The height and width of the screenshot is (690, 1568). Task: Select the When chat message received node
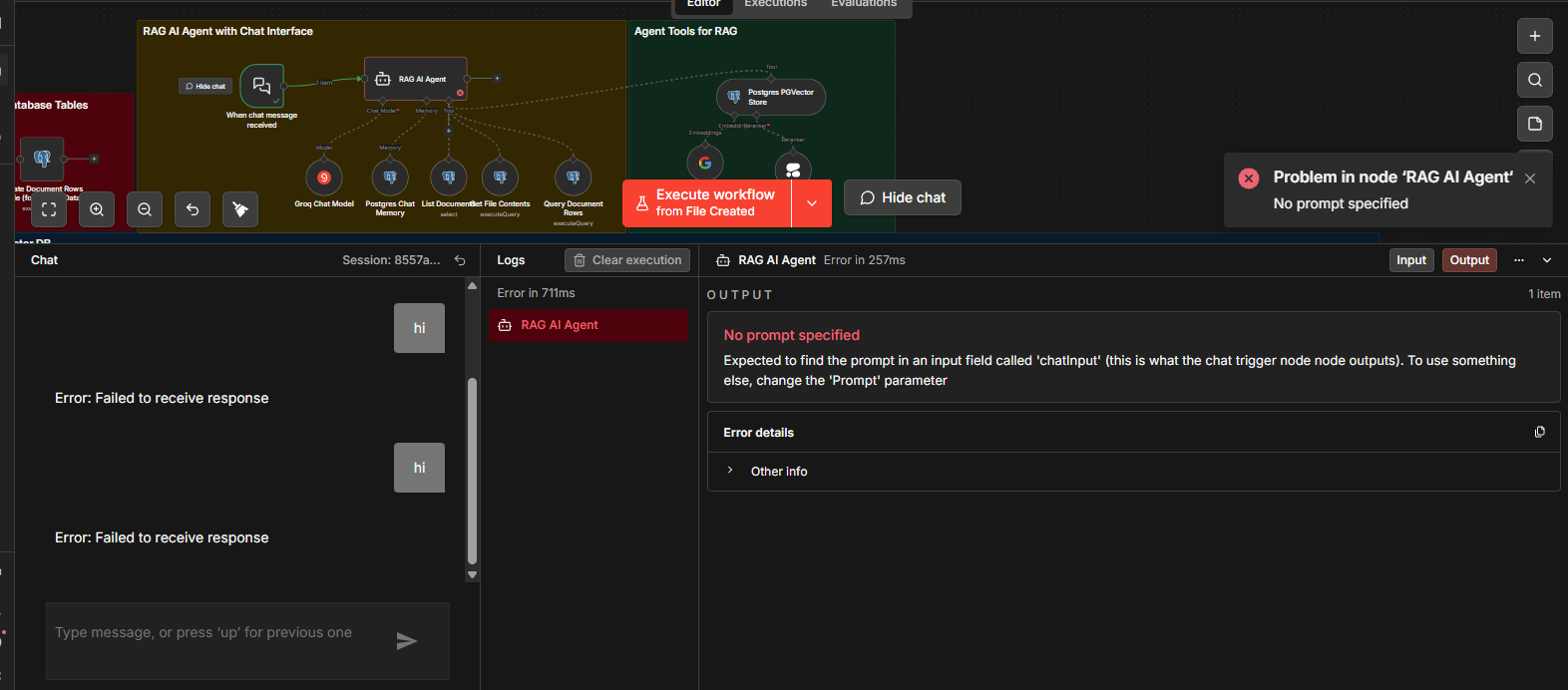[261, 86]
